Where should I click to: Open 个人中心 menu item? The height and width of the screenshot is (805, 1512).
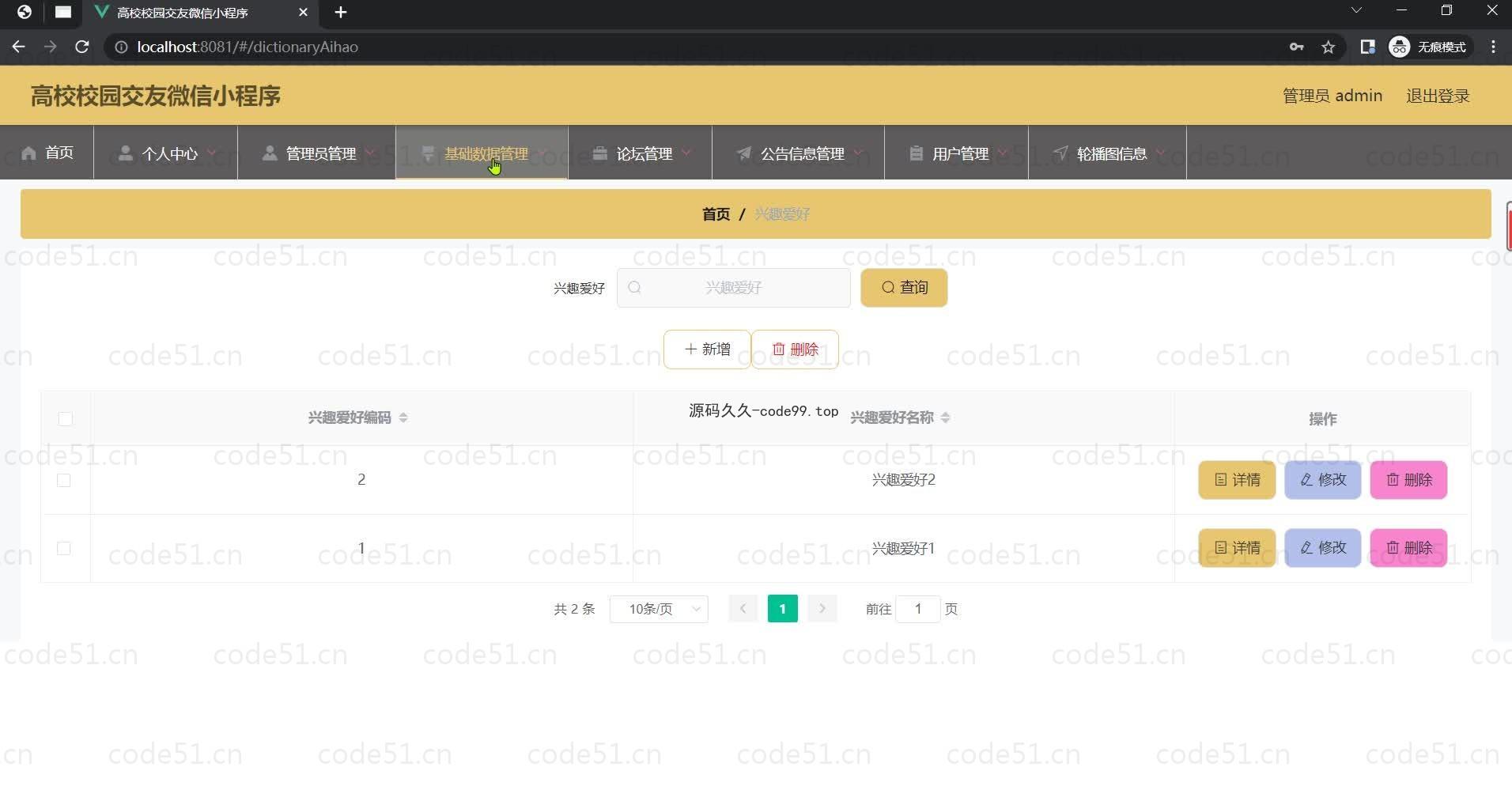pos(166,153)
